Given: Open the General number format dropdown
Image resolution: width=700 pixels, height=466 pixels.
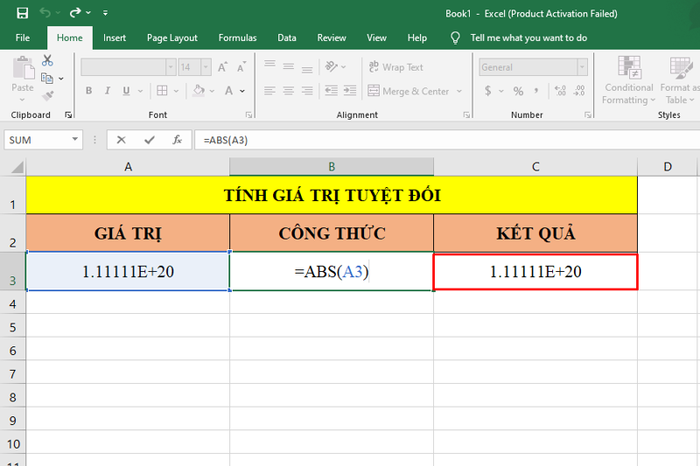Looking at the screenshot, I should pos(582,67).
